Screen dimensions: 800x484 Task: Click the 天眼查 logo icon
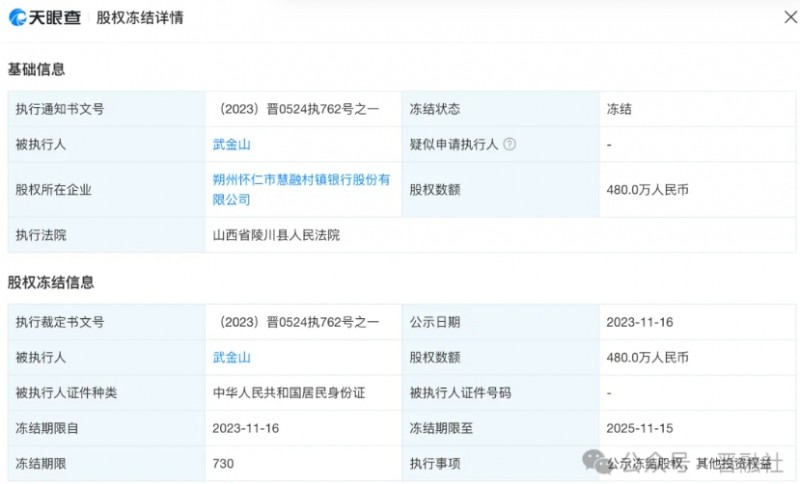pyautogui.click(x=18, y=17)
